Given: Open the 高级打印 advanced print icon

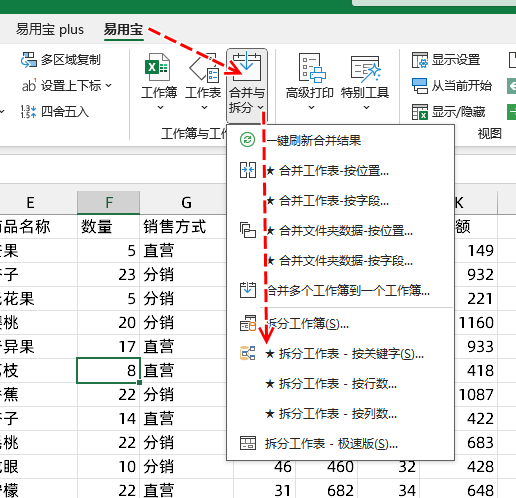Looking at the screenshot, I should [x=312, y=68].
